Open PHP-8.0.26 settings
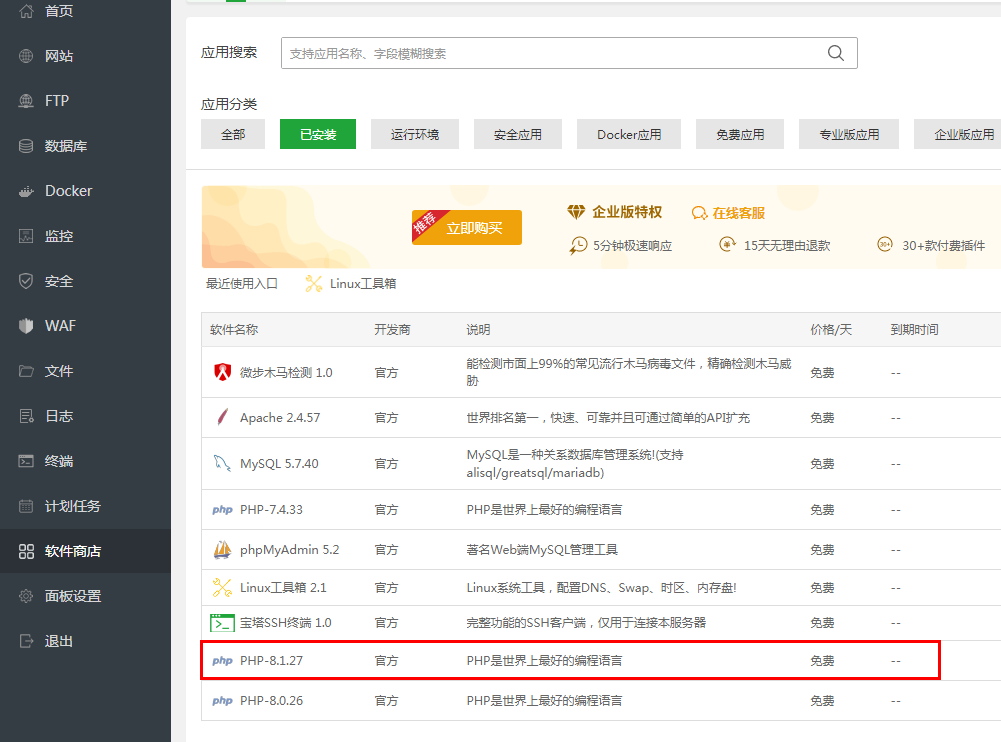 pos(271,700)
